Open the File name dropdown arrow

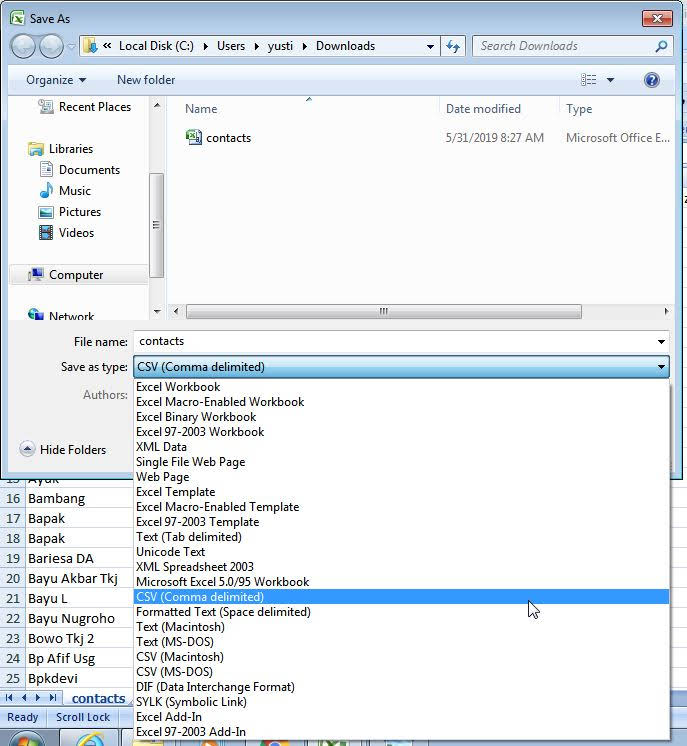coord(661,342)
